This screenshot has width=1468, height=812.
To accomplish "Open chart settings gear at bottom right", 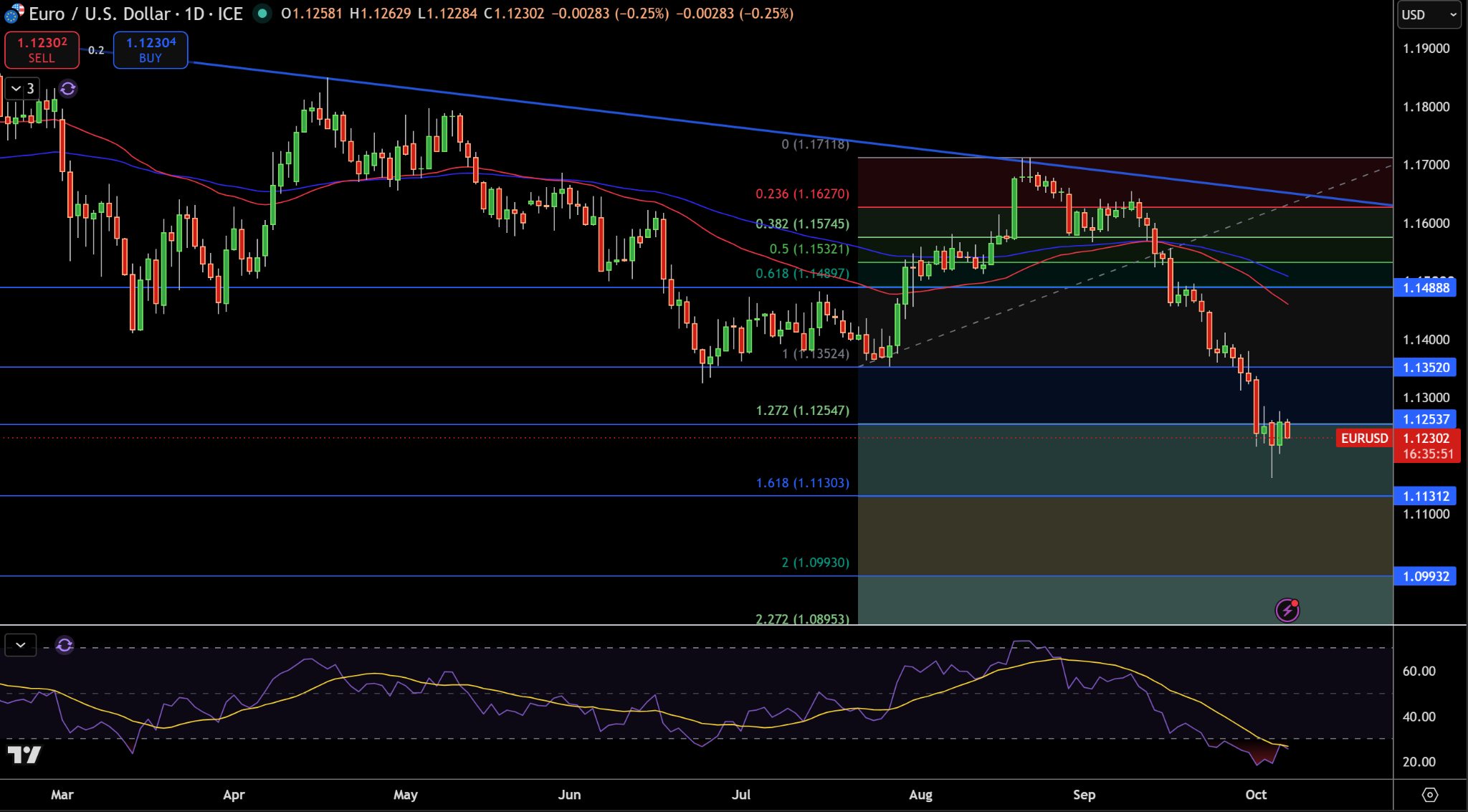I will (x=1430, y=795).
